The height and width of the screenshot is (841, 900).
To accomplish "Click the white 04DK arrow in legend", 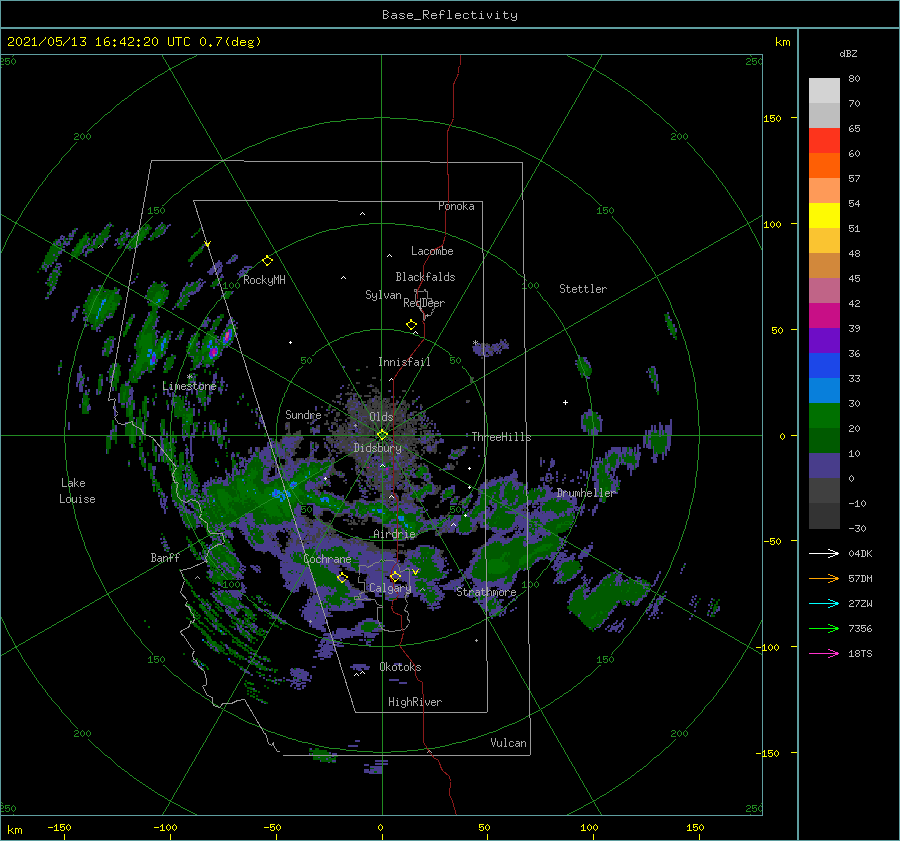I will pyautogui.click(x=824, y=553).
